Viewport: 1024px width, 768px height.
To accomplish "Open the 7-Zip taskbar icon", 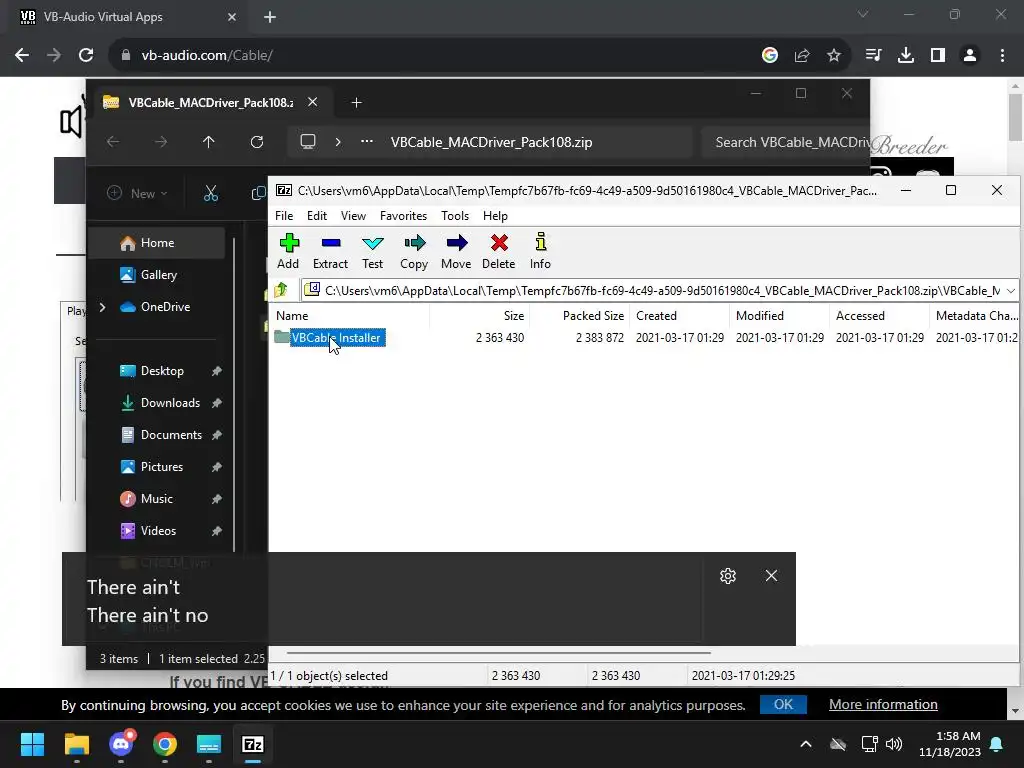I will click(x=253, y=744).
